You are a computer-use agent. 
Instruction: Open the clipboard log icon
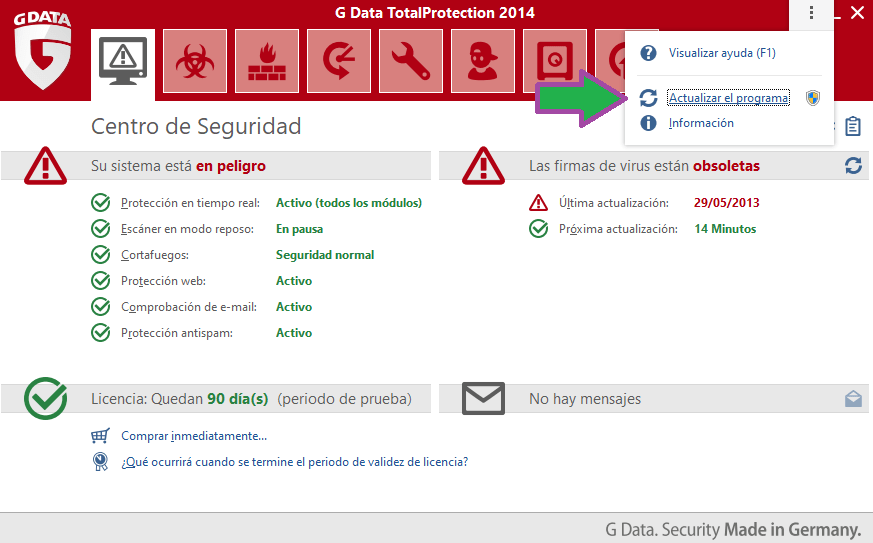pos(853,126)
